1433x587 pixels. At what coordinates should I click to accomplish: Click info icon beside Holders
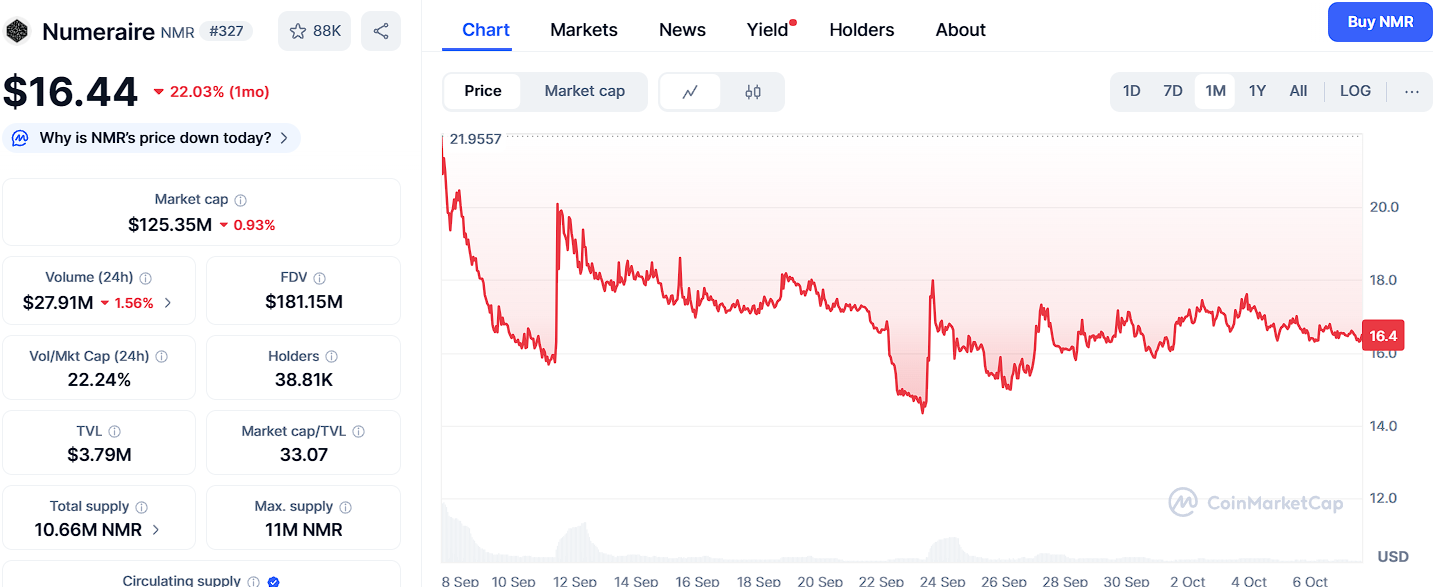point(332,357)
